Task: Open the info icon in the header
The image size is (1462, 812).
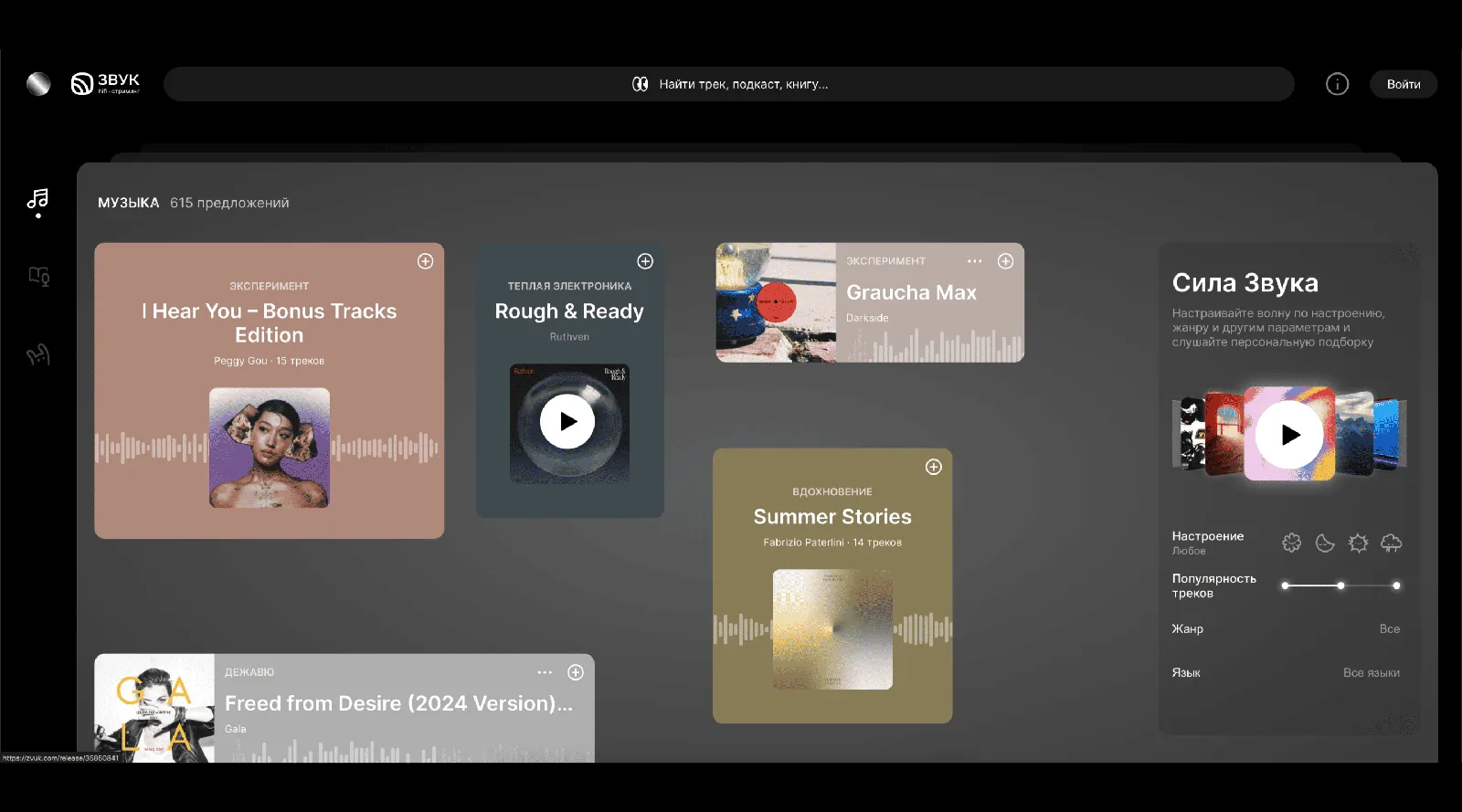Action: point(1337,84)
